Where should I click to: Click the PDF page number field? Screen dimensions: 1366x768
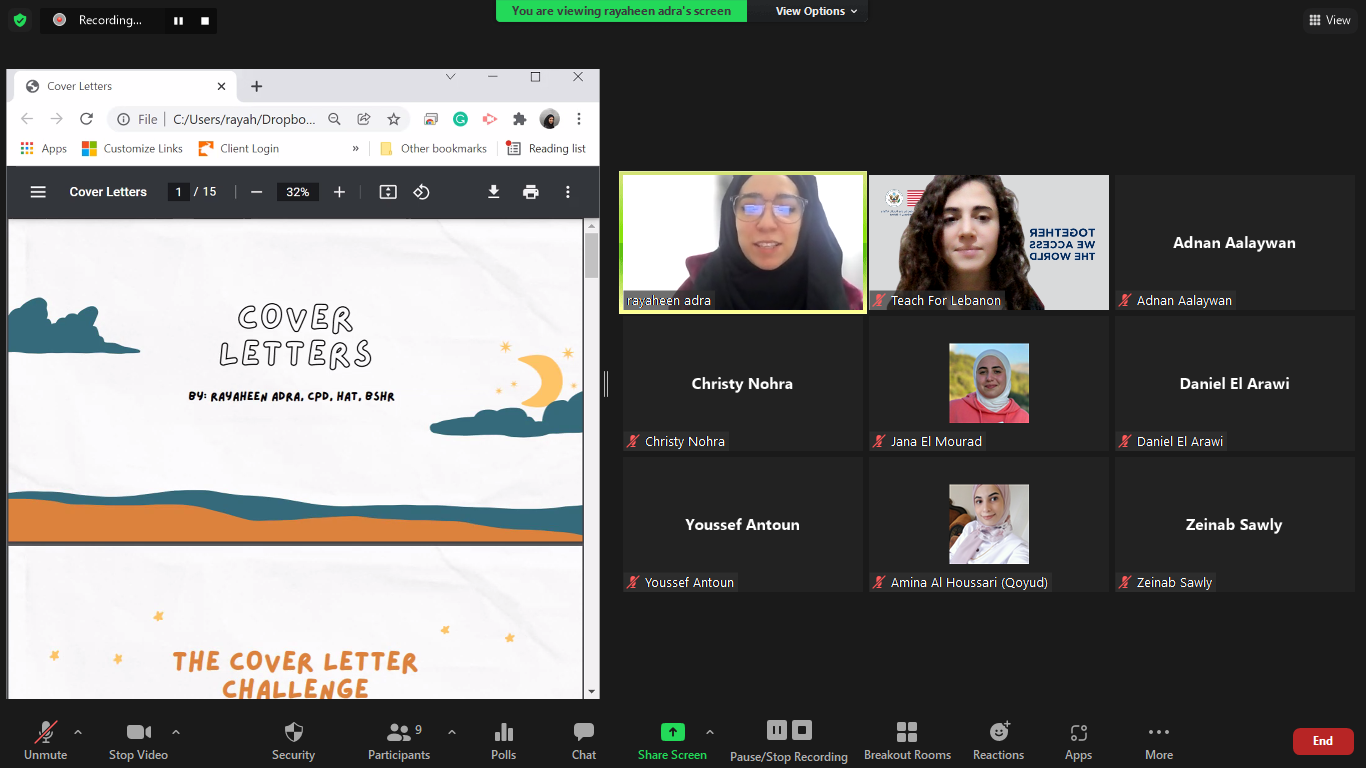179,192
